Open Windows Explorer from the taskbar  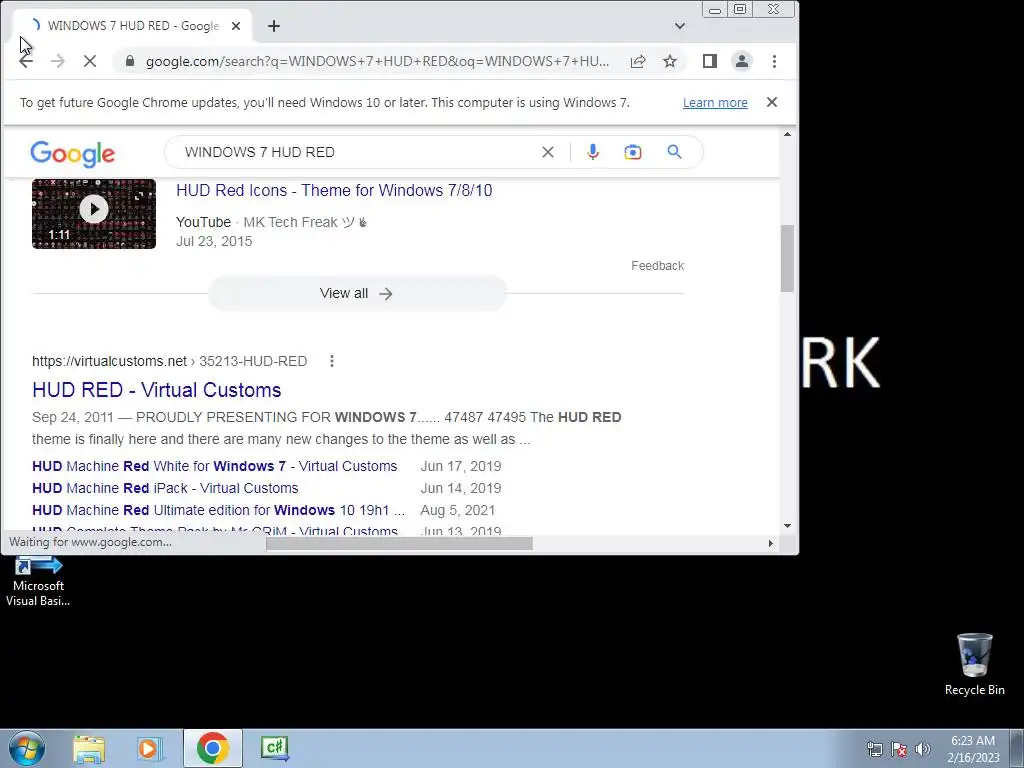(x=89, y=749)
